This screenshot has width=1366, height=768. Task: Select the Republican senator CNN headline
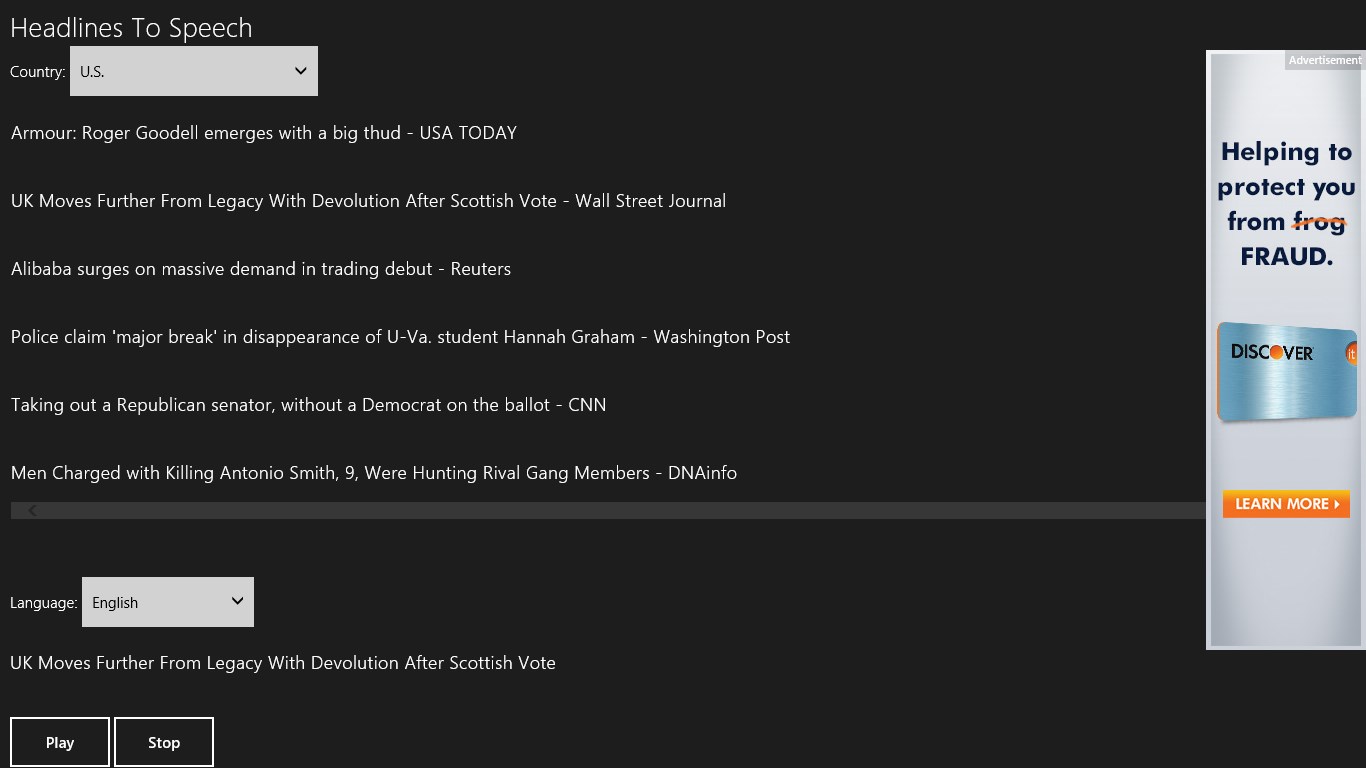[308, 405]
